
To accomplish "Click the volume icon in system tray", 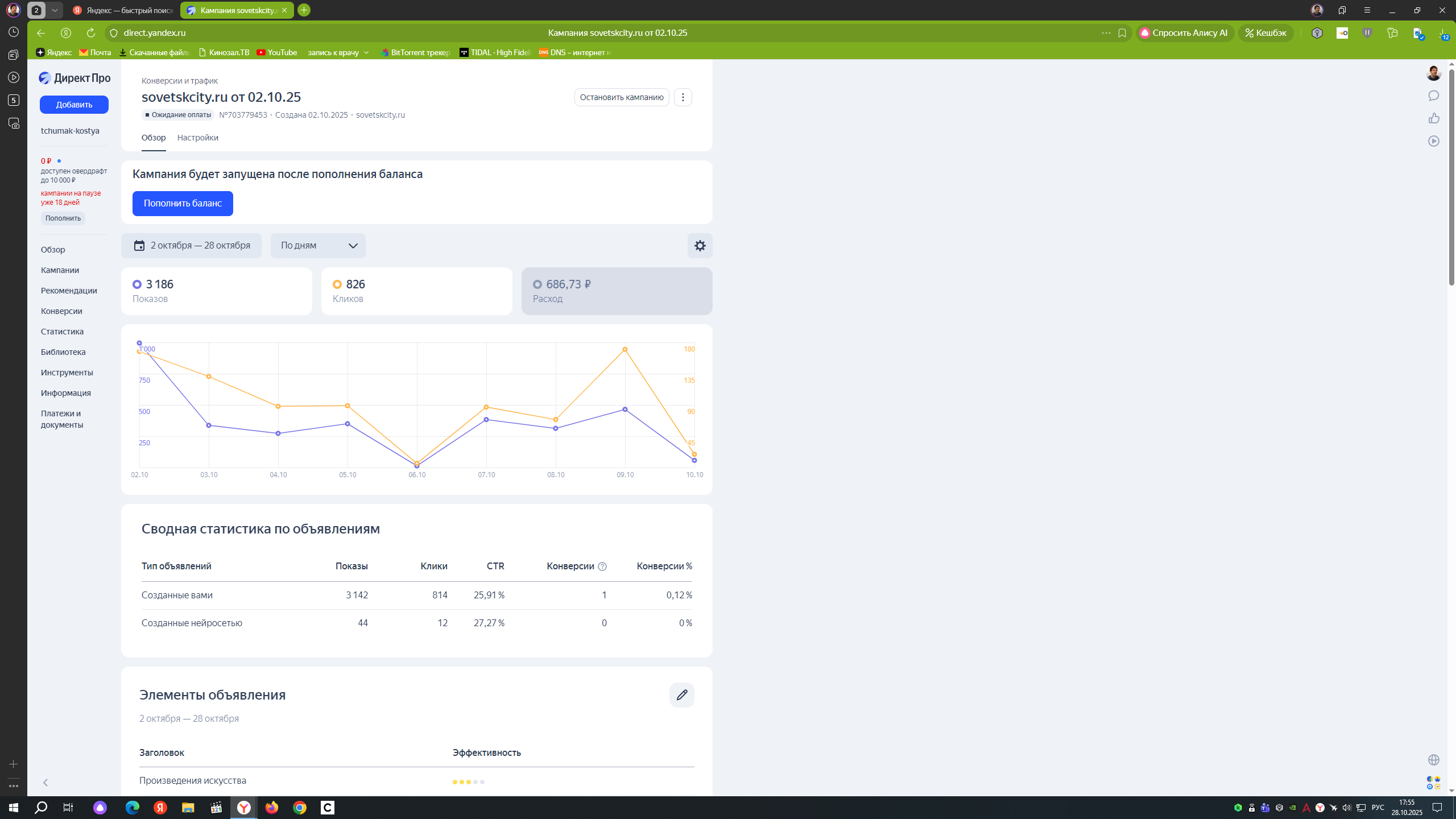I will (x=1346, y=808).
